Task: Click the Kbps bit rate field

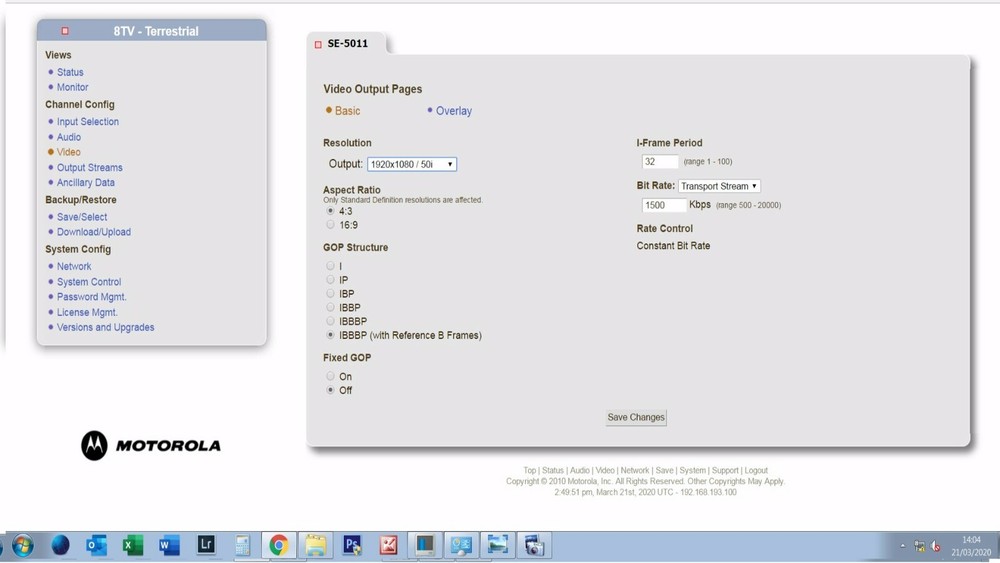Action: 664,205
